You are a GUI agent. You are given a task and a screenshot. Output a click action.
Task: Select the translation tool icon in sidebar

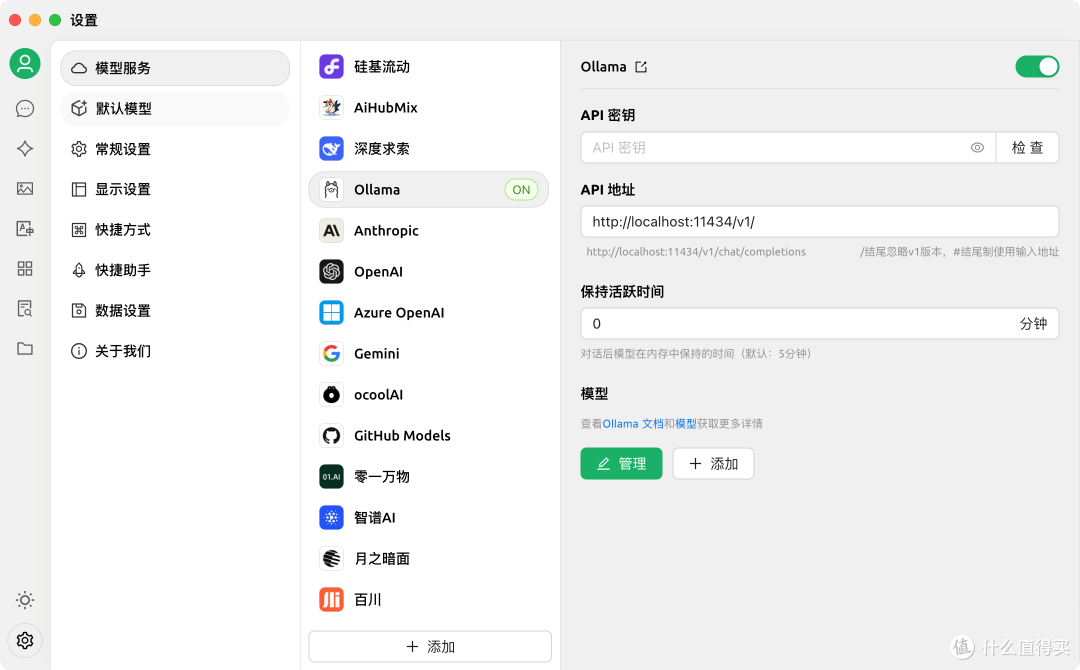point(25,228)
